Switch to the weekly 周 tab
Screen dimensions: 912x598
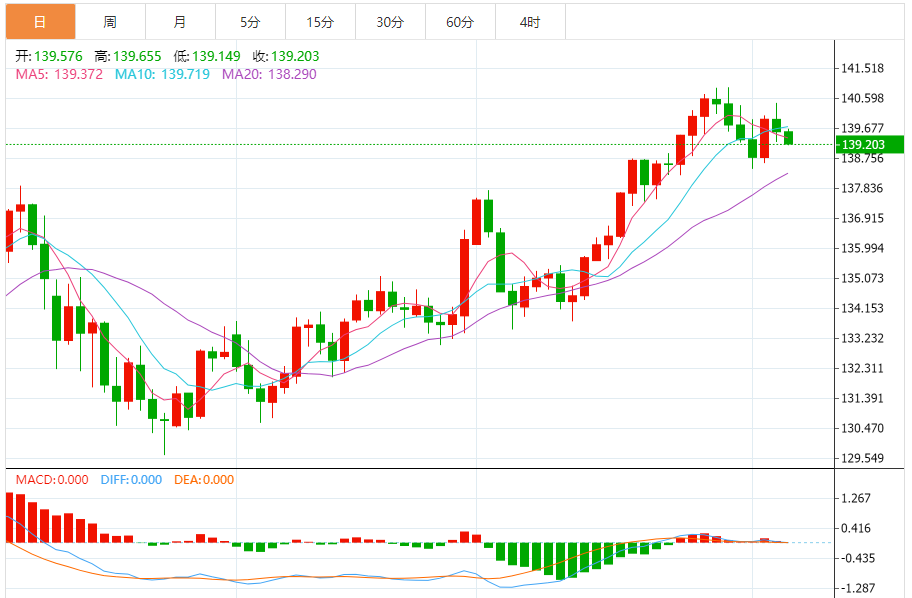click(x=110, y=22)
